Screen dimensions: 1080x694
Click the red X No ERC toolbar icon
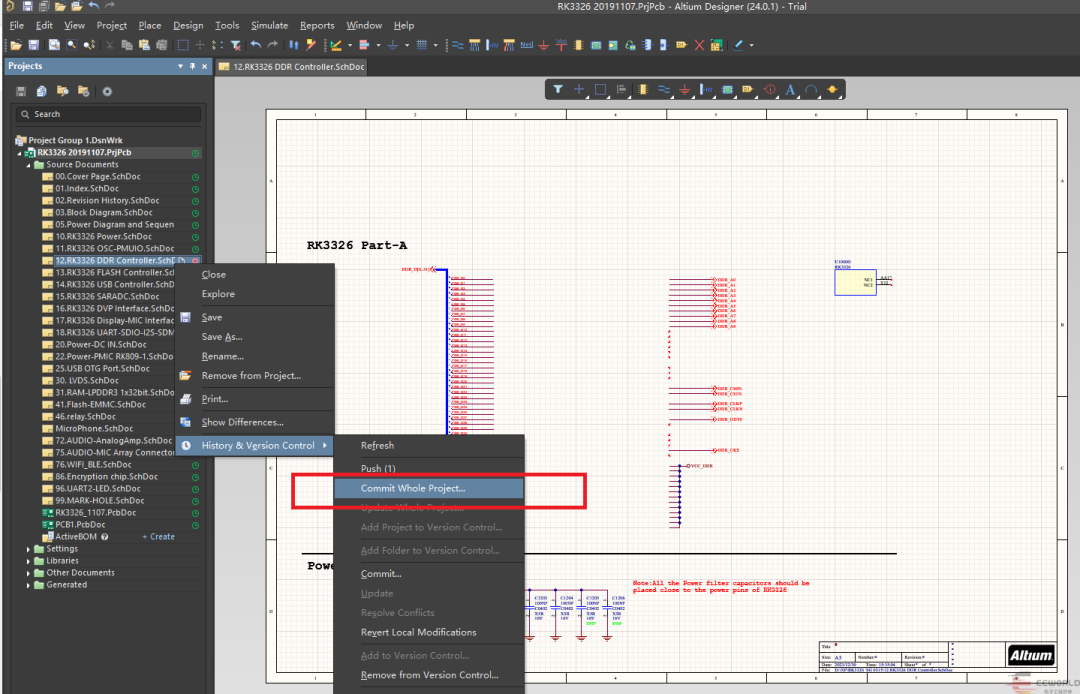coord(700,45)
